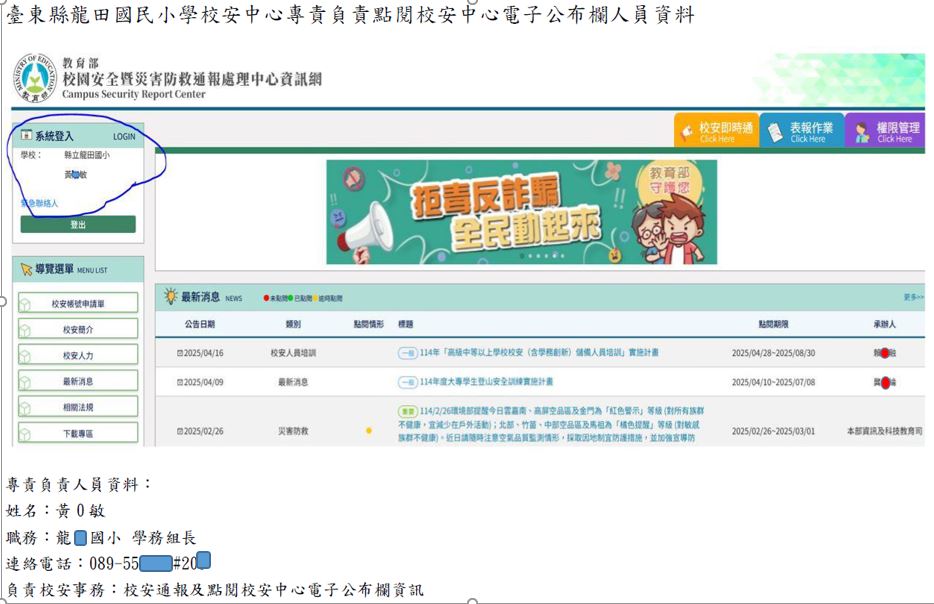Click the anti-drug anti-fraud banner image
The image size is (934, 604).
521,211
